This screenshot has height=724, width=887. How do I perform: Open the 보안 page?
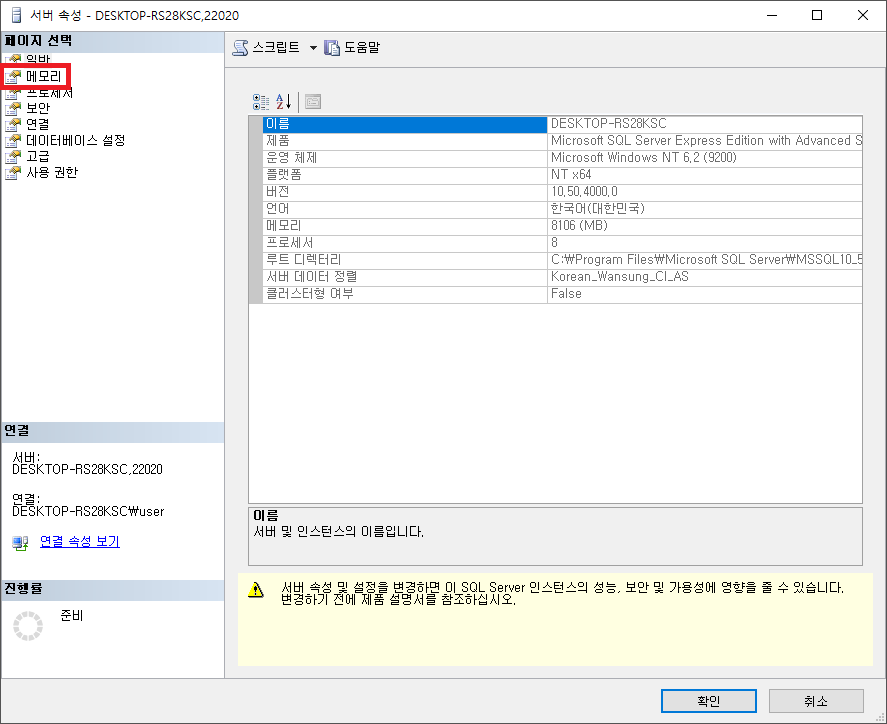[x=38, y=108]
